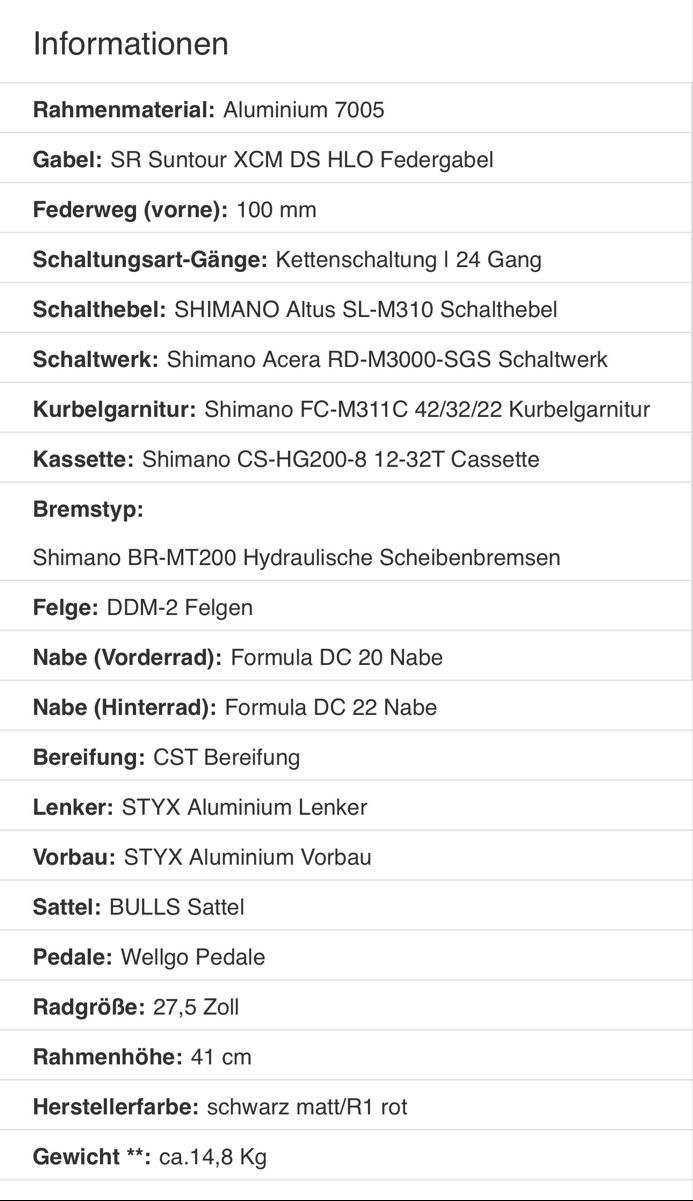
Task: Tap the Radgröße 27,5 Zoll row
Action: pos(346,1007)
